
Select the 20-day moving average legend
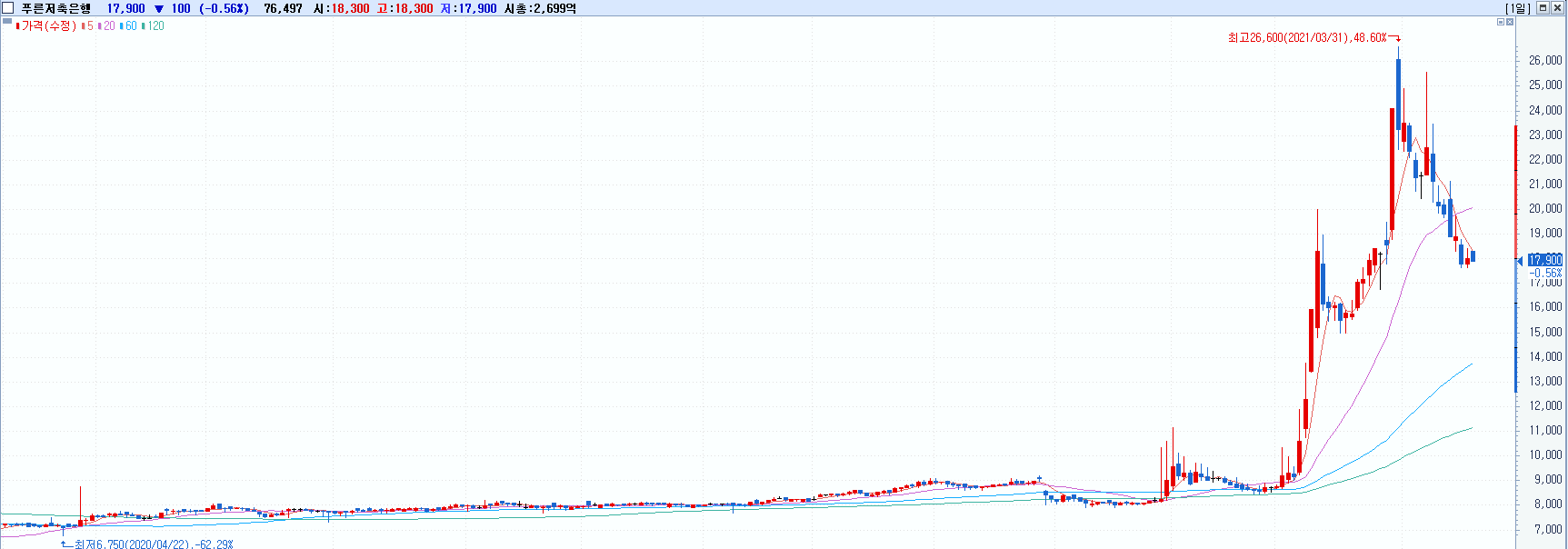tap(106, 25)
